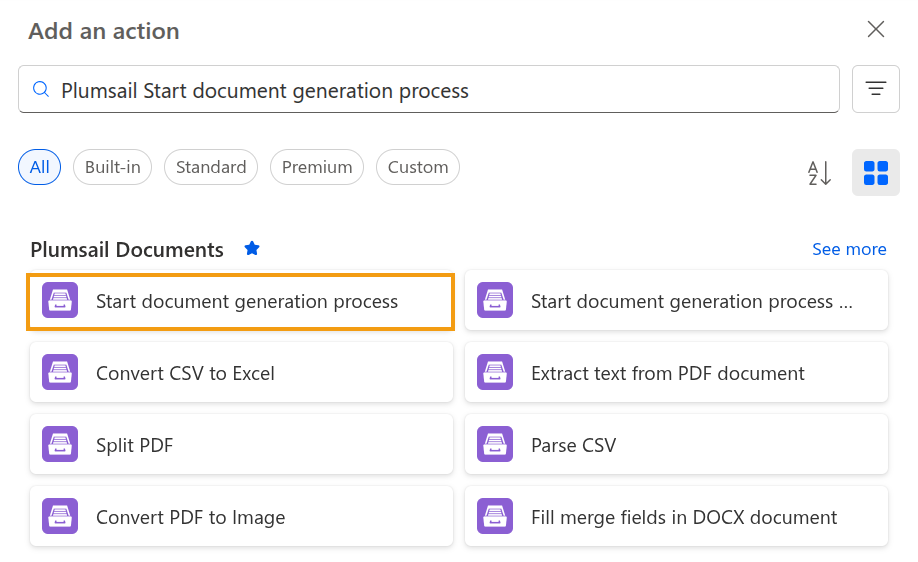Click Plumsail icon on Split PDF card
The image size is (918, 562).
click(60, 444)
